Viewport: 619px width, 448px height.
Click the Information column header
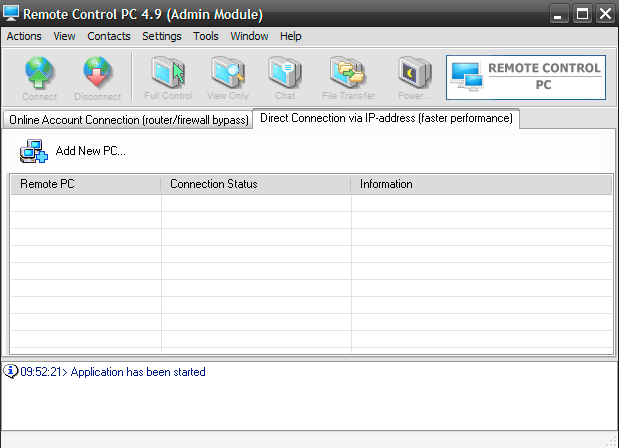click(x=482, y=184)
